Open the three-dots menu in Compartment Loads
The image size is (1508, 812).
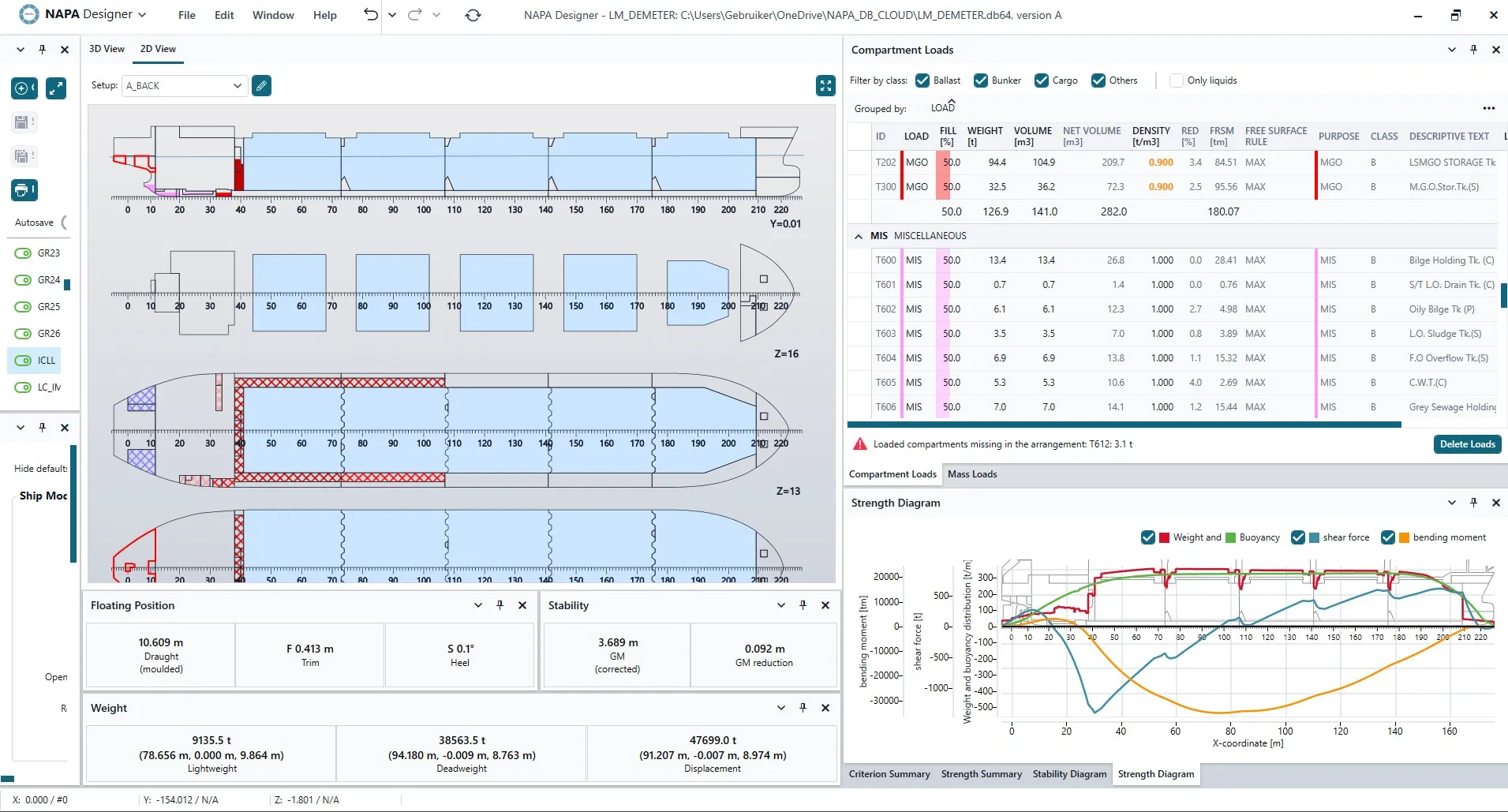coord(1488,108)
